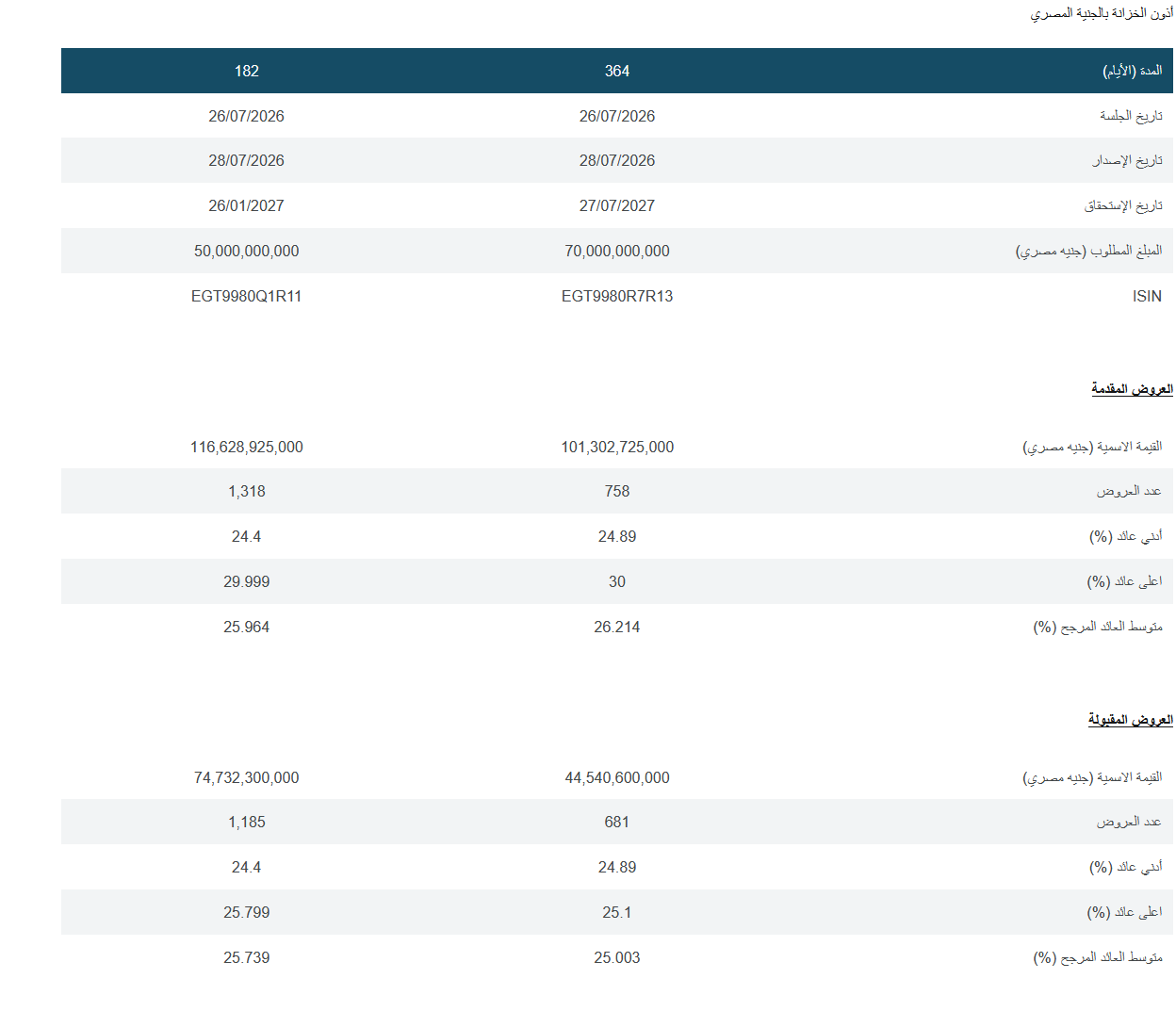The height and width of the screenshot is (1011, 1176).
Task: Click the العروض المقبولة section heading
Action: 1130,719
